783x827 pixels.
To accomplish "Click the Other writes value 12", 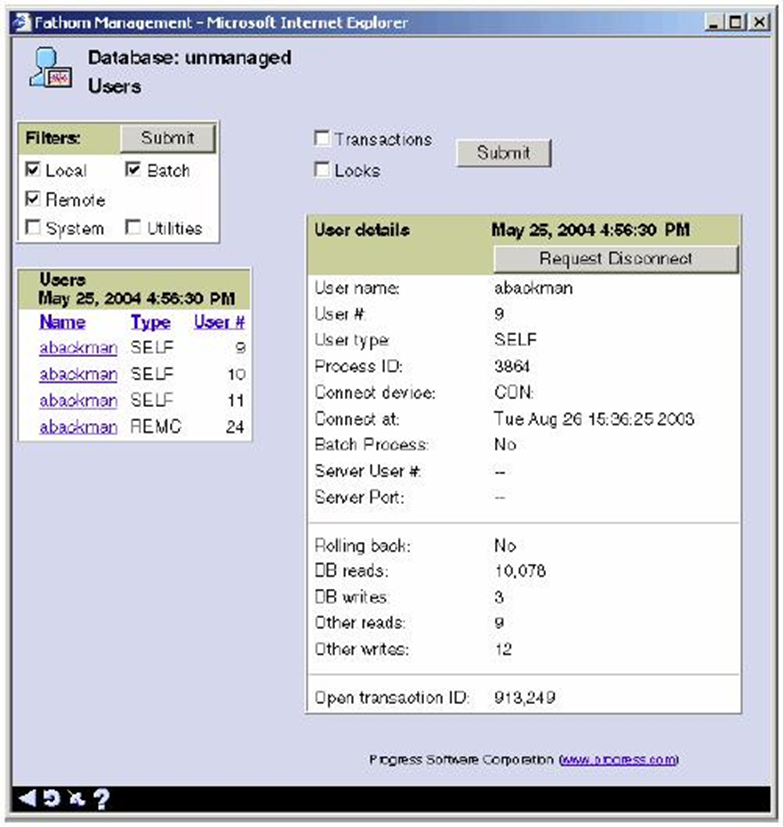I will coord(503,649).
